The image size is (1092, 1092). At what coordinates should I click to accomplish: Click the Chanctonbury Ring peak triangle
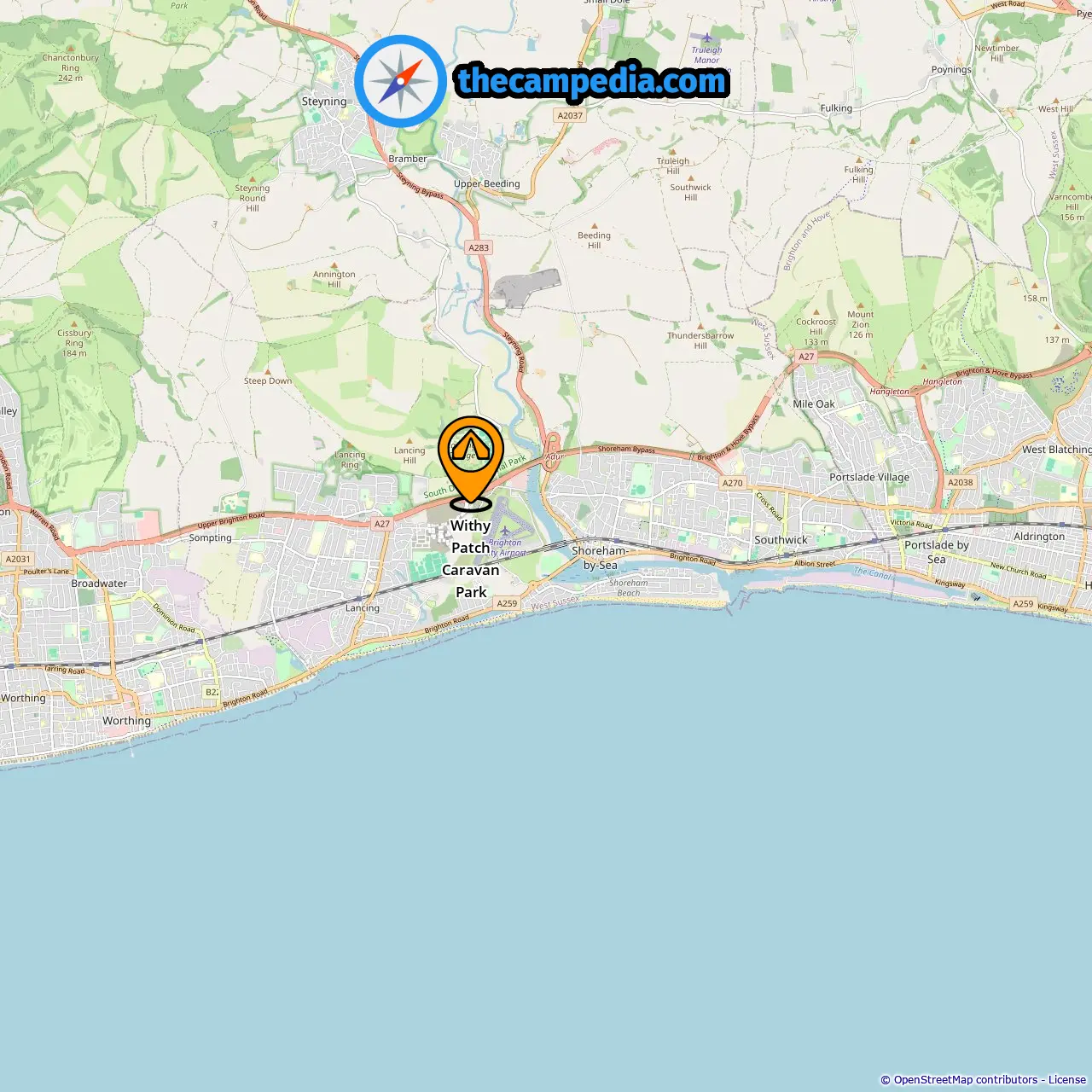[70, 49]
